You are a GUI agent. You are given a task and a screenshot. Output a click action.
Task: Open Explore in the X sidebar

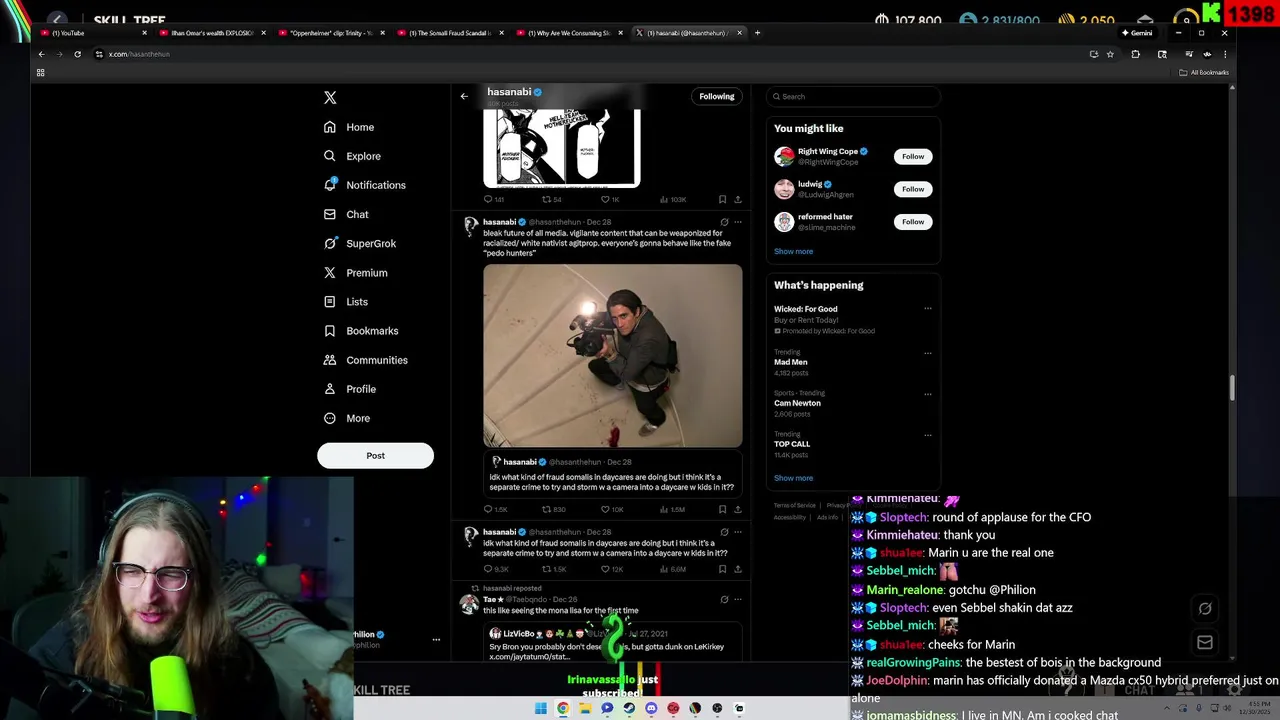(352, 156)
